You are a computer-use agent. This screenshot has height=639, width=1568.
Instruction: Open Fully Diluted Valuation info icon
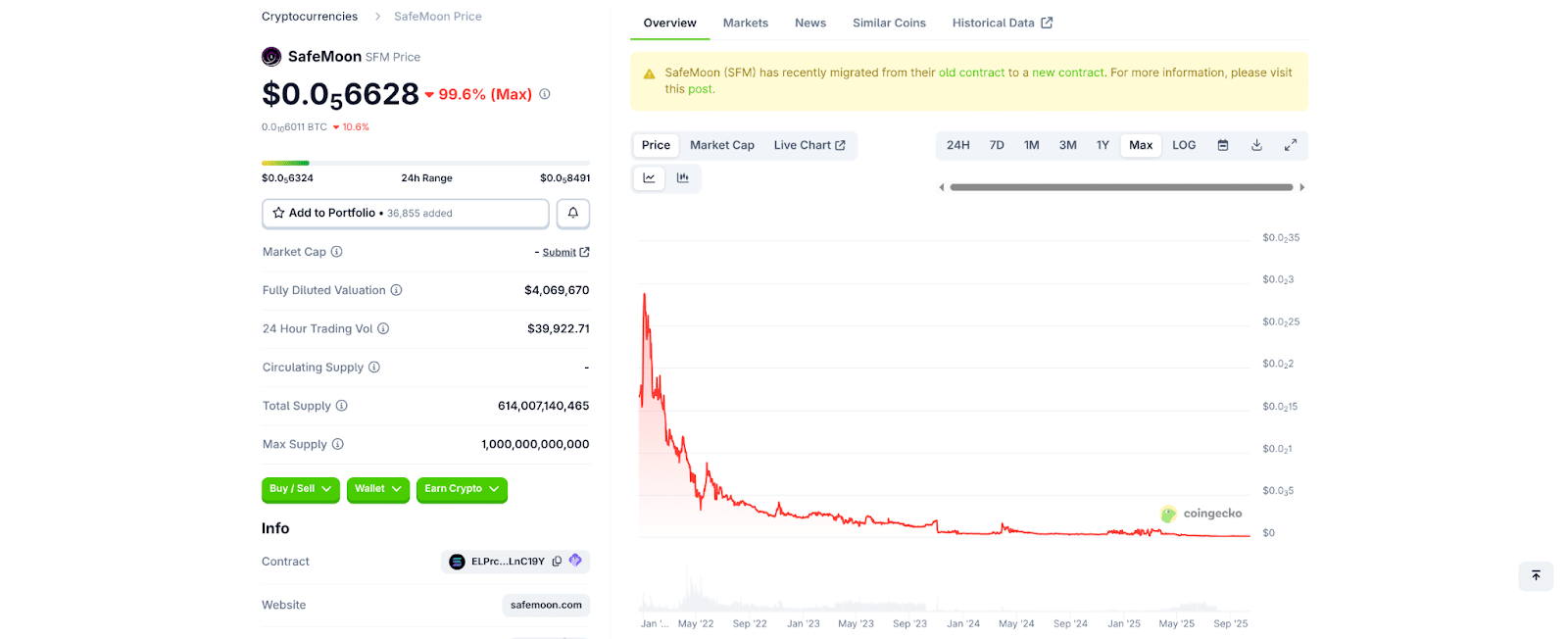click(396, 290)
